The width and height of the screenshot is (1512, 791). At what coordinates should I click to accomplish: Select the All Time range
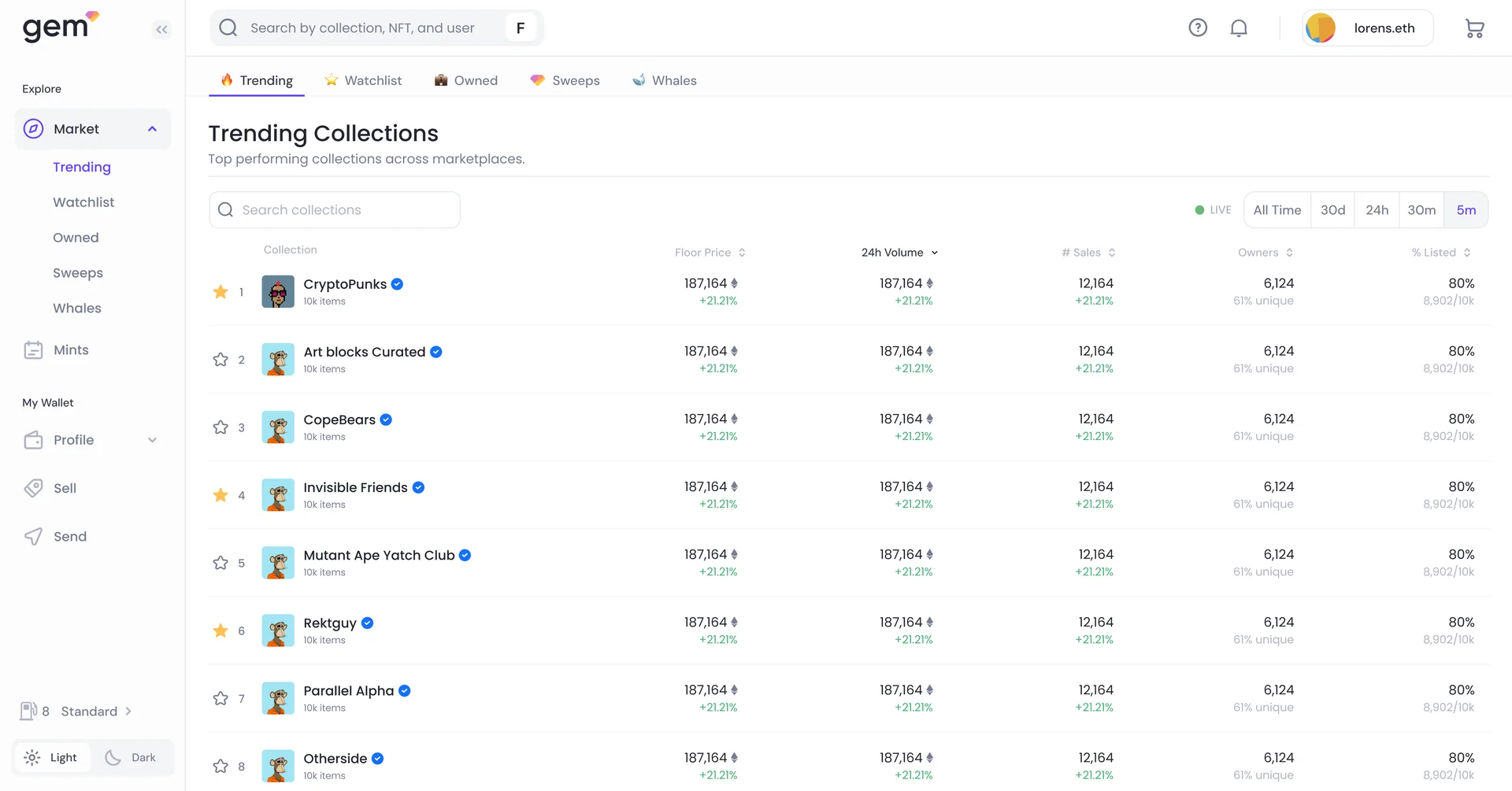click(1277, 210)
